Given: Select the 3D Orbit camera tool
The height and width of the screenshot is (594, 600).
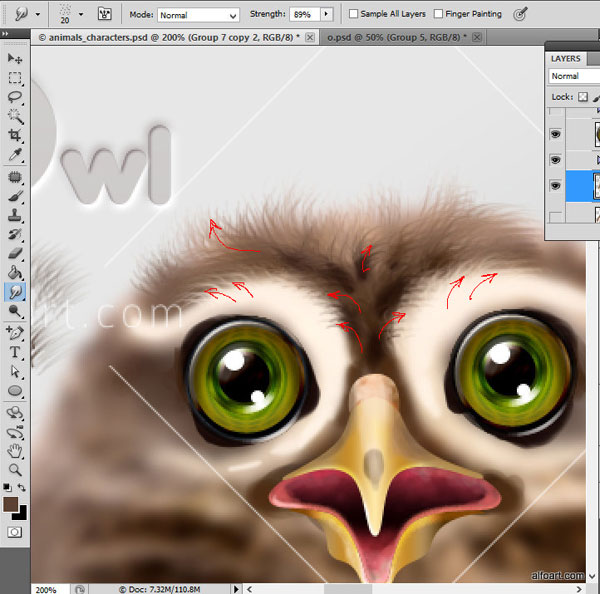Looking at the screenshot, I should click(15, 432).
